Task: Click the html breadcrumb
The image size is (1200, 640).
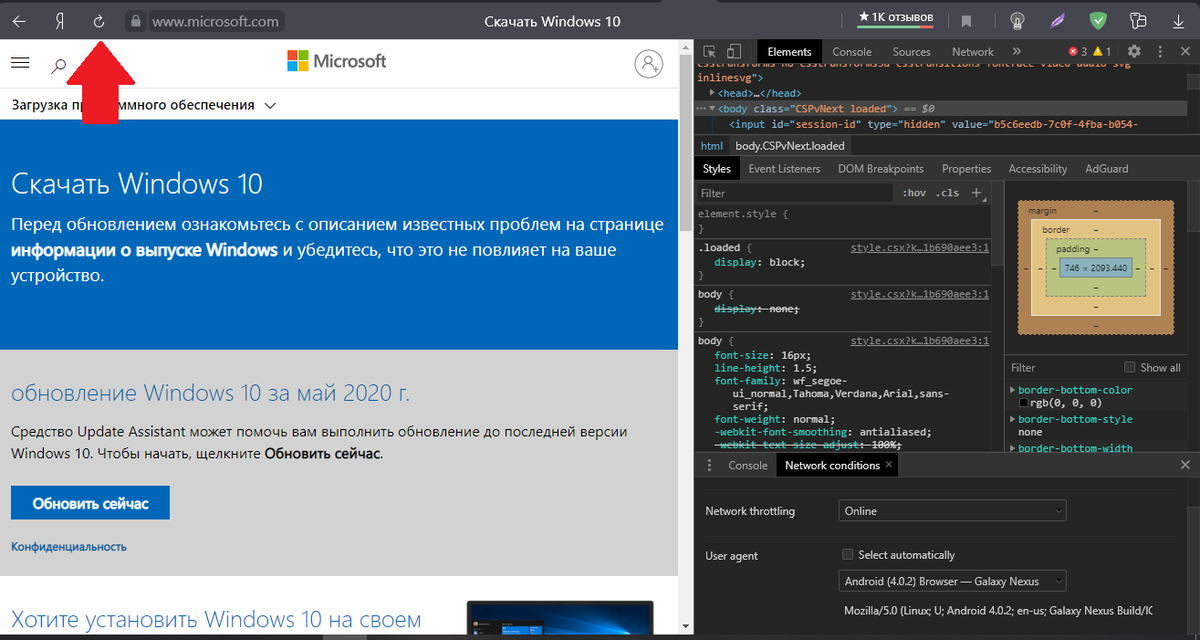Action: 711,146
